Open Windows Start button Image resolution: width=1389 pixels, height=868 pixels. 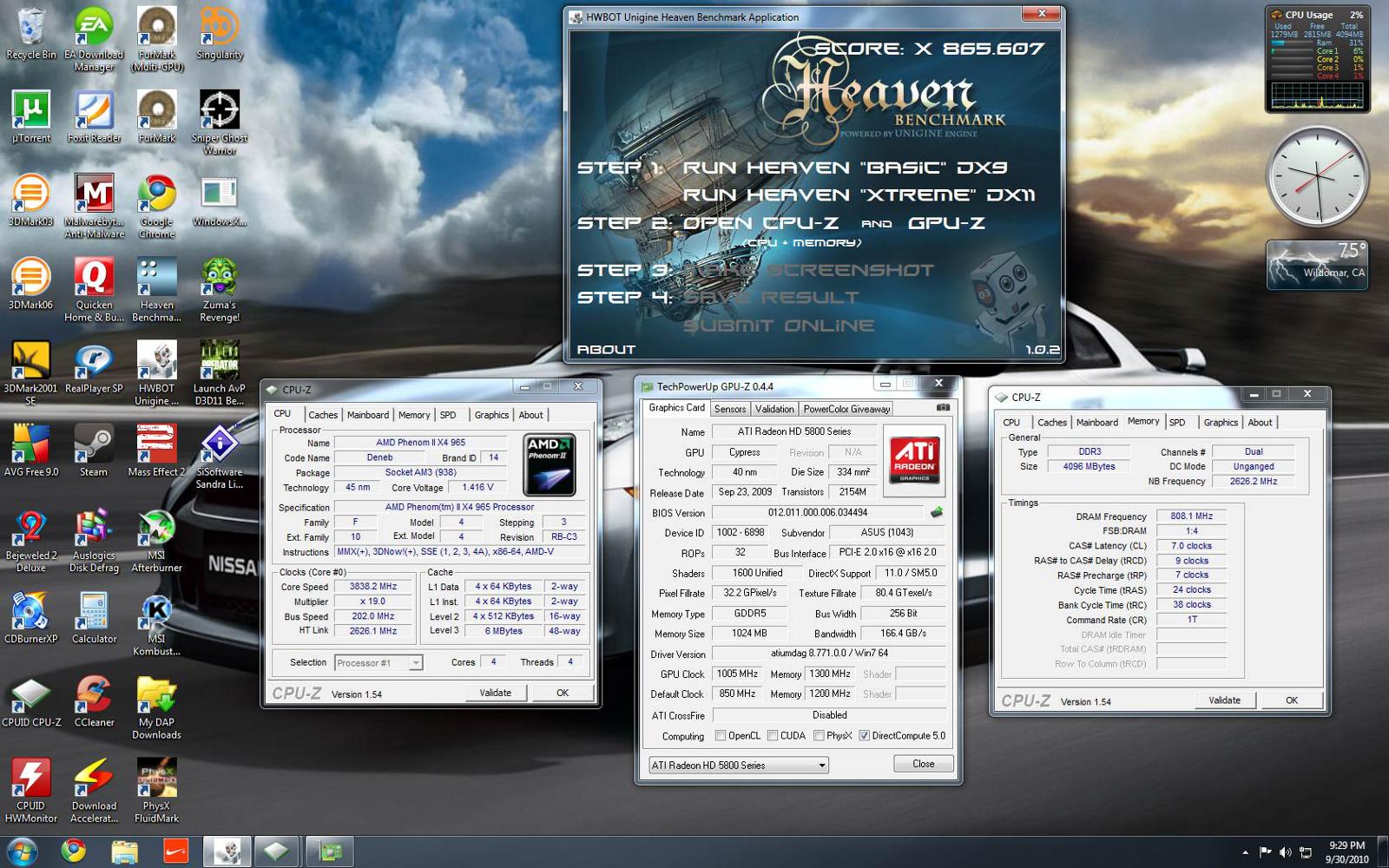pos(23,852)
